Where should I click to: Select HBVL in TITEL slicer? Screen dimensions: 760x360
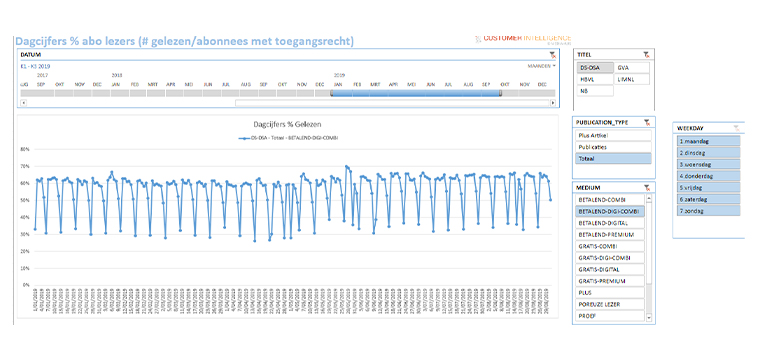(x=595, y=79)
